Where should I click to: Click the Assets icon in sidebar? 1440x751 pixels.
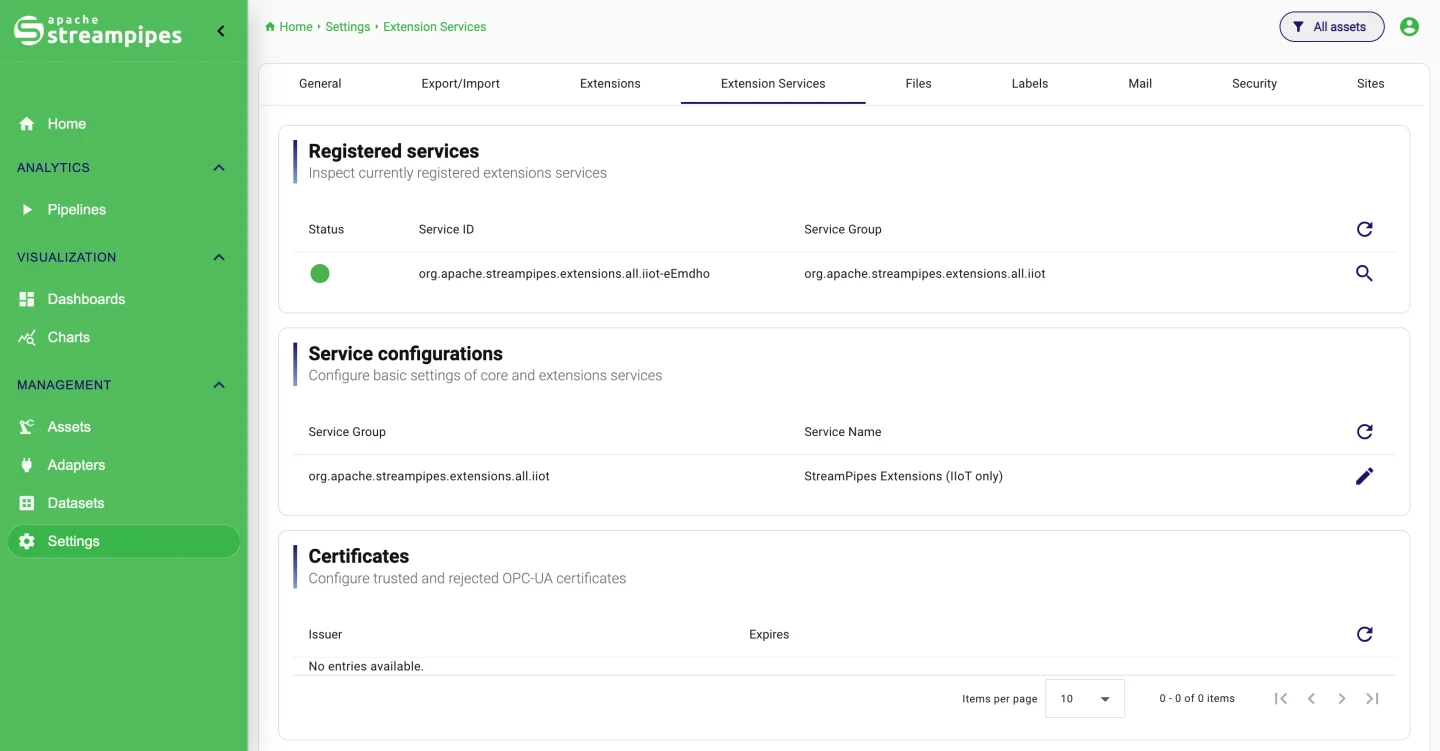pos(27,427)
